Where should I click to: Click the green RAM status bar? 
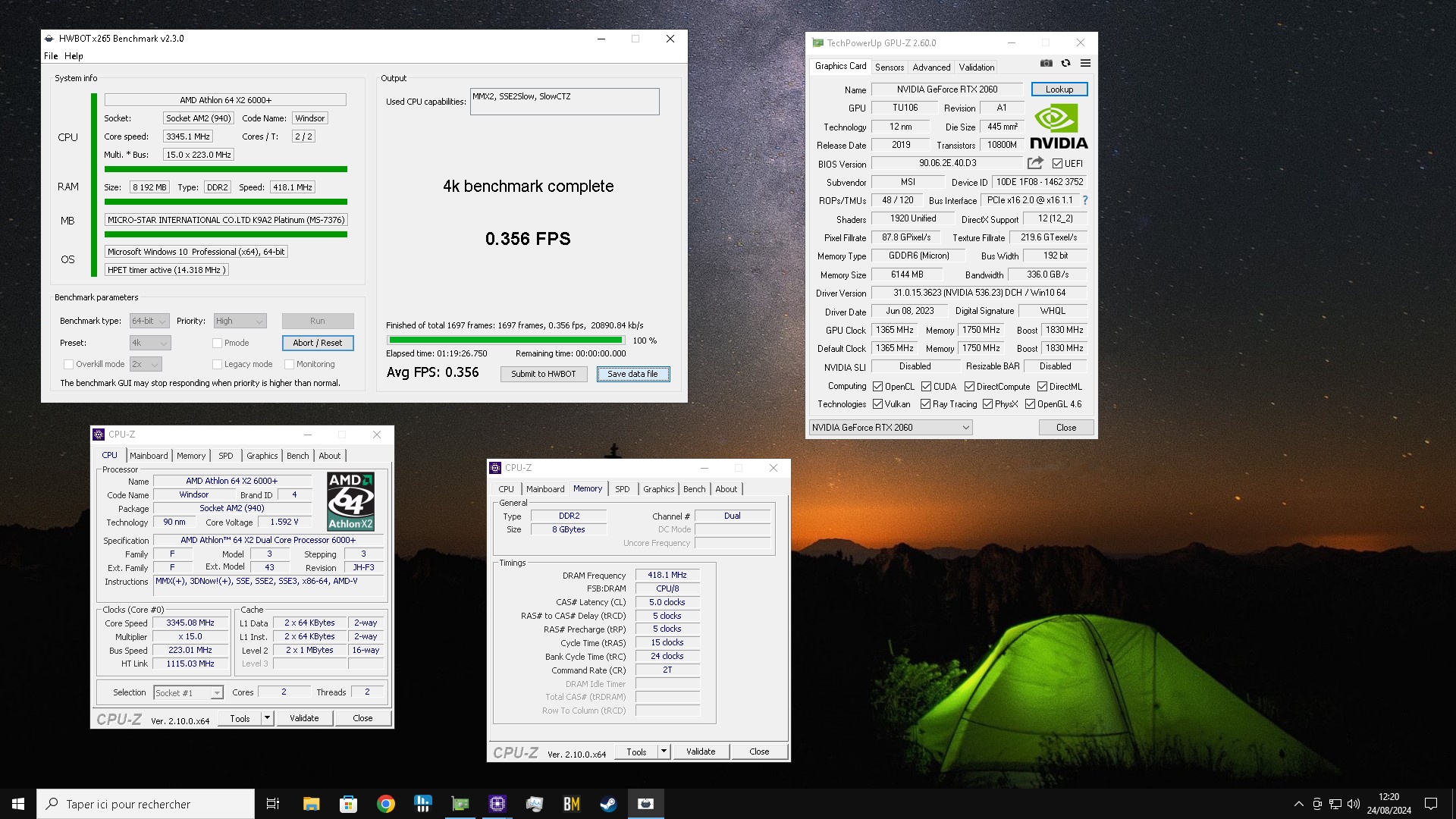226,202
